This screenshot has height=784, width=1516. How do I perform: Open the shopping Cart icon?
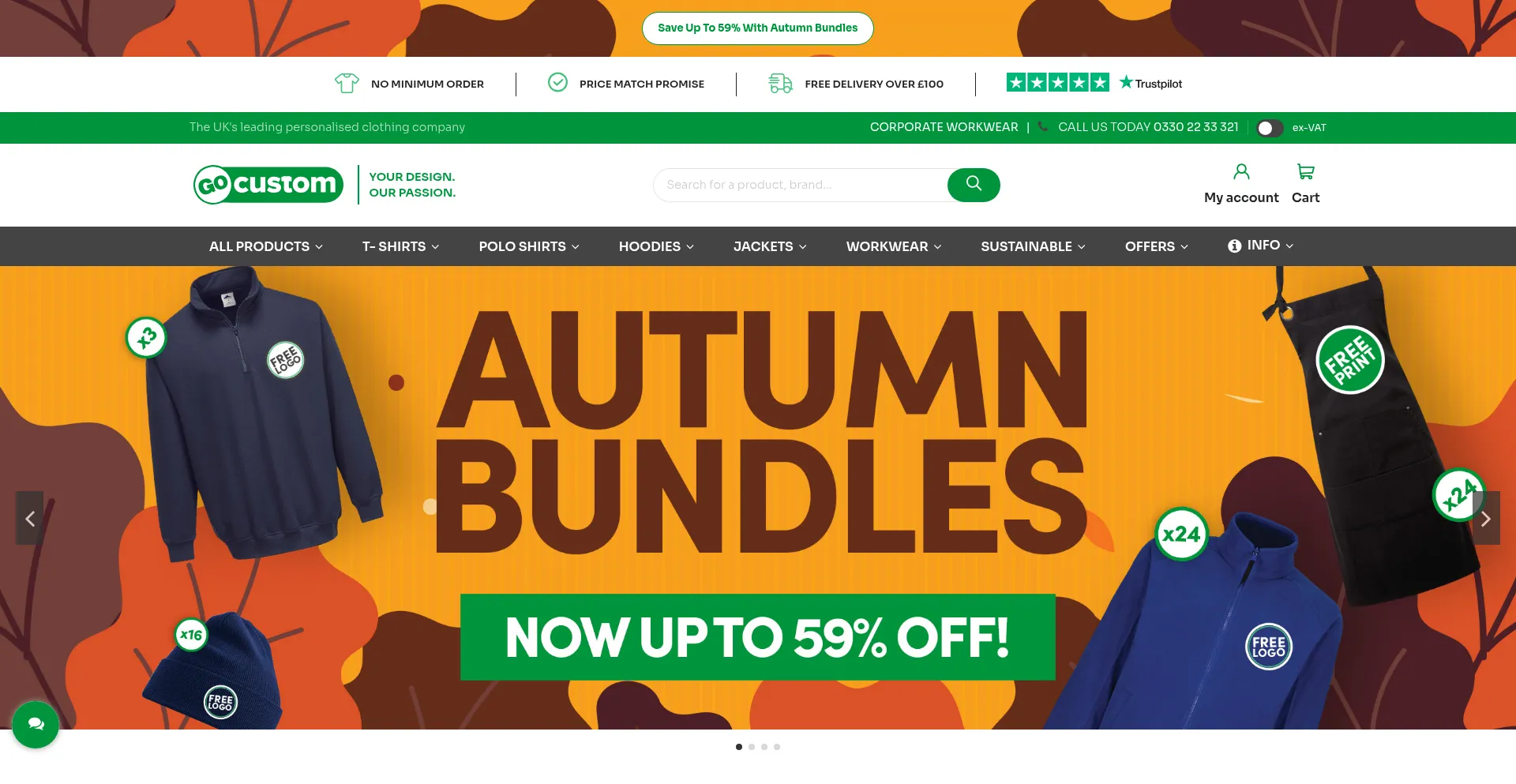point(1306,172)
